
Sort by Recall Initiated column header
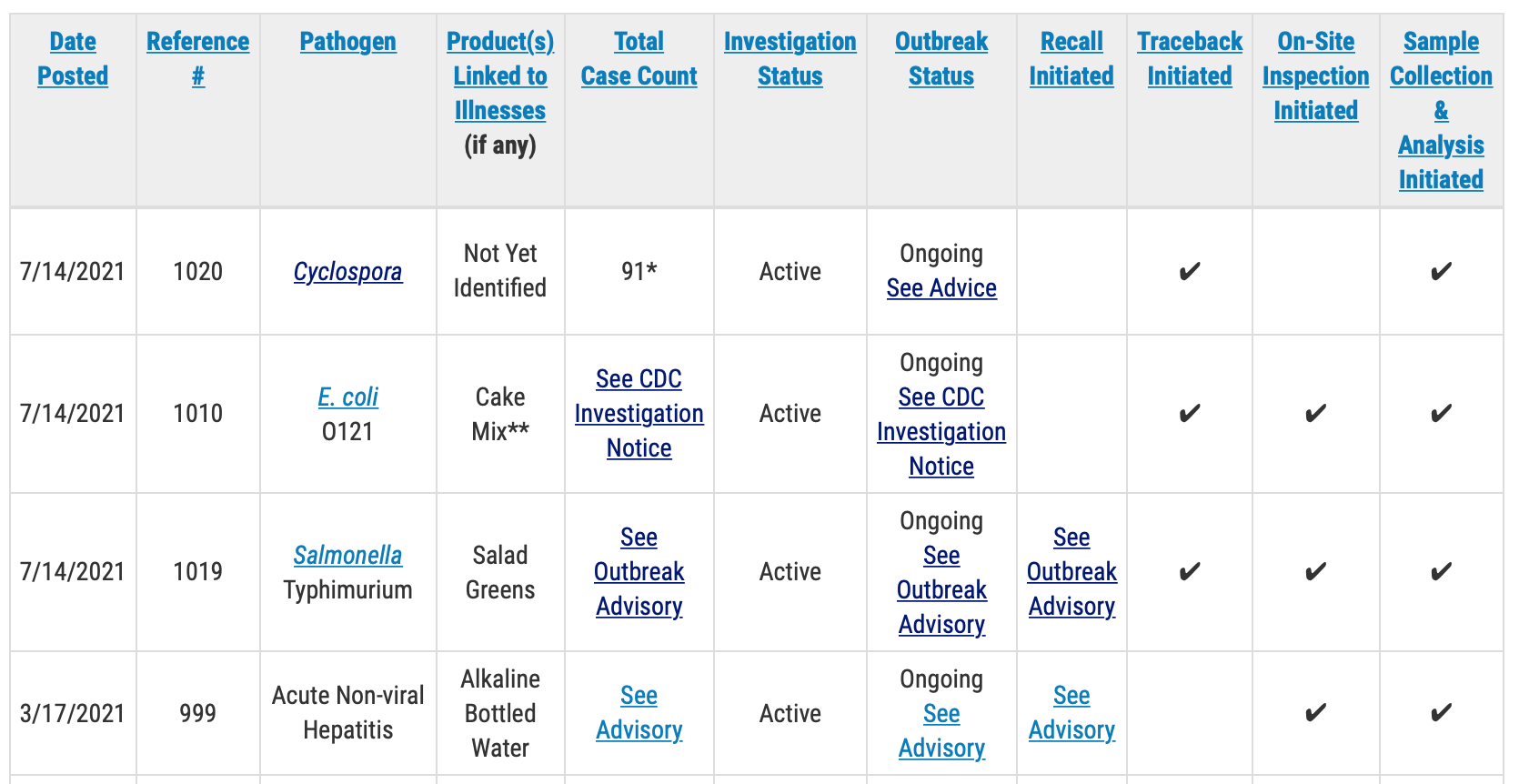(1071, 58)
